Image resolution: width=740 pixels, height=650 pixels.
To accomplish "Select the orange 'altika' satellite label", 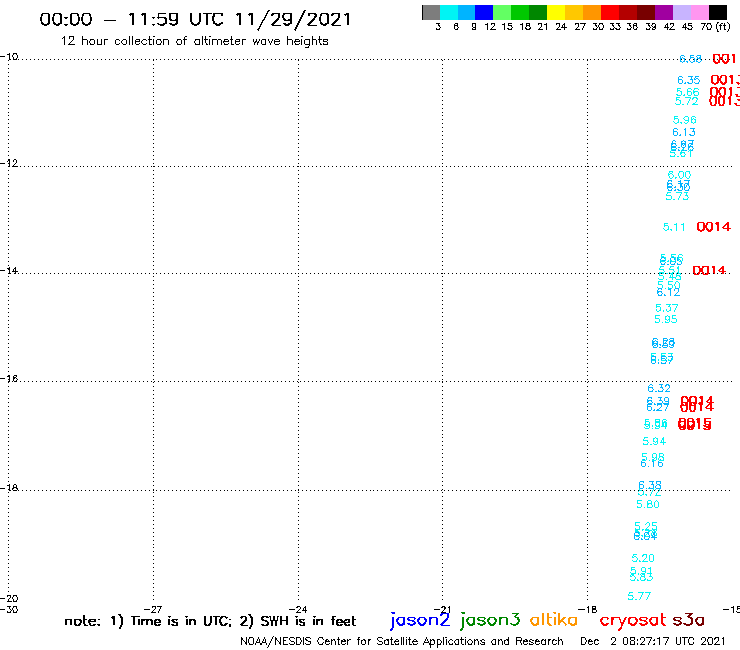I will click(554, 619).
